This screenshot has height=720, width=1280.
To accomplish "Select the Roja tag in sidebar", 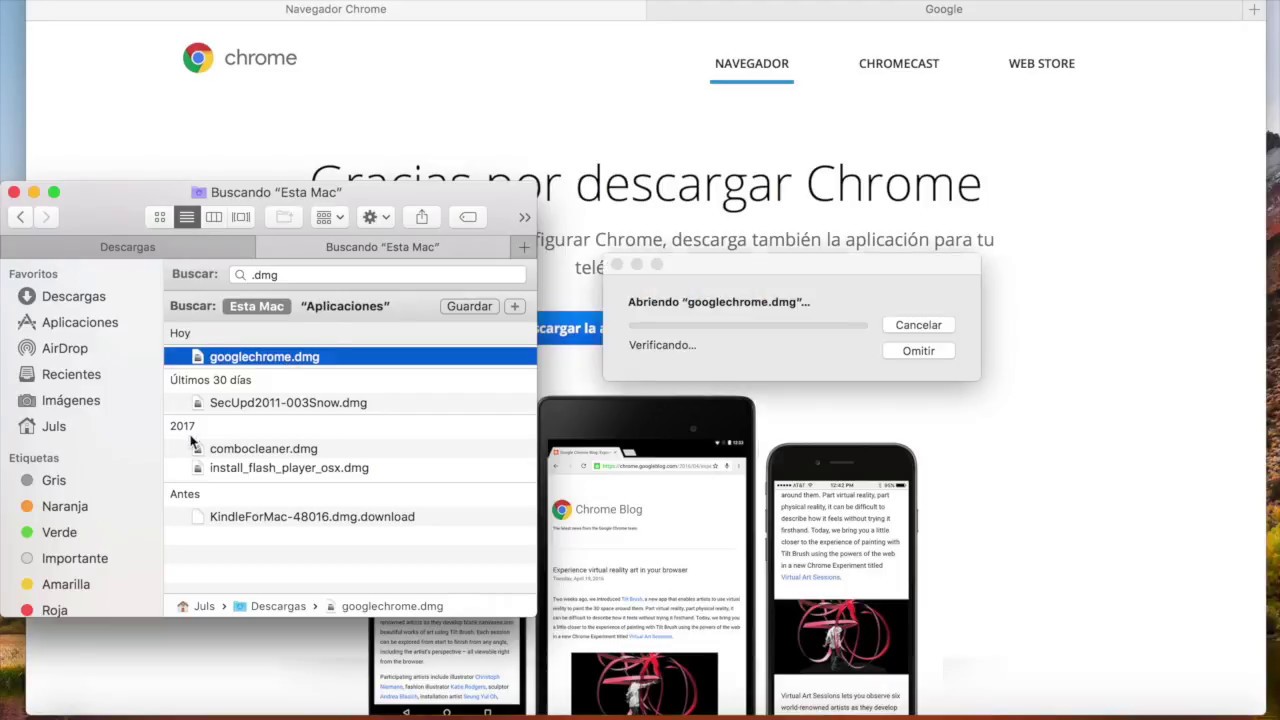I will pyautogui.click(x=55, y=610).
